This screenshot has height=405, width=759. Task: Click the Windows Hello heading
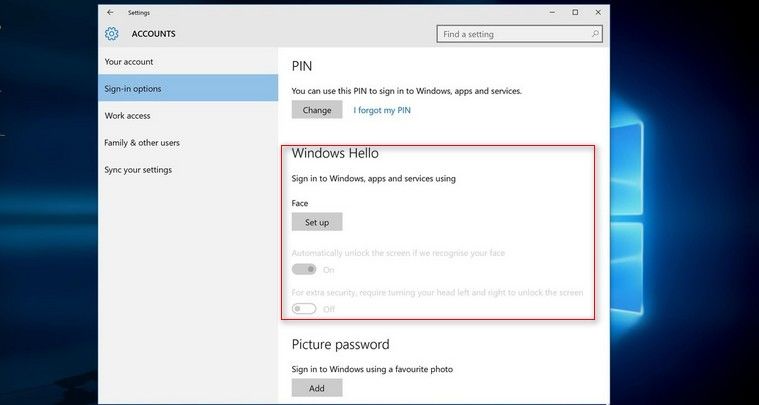pyautogui.click(x=335, y=153)
